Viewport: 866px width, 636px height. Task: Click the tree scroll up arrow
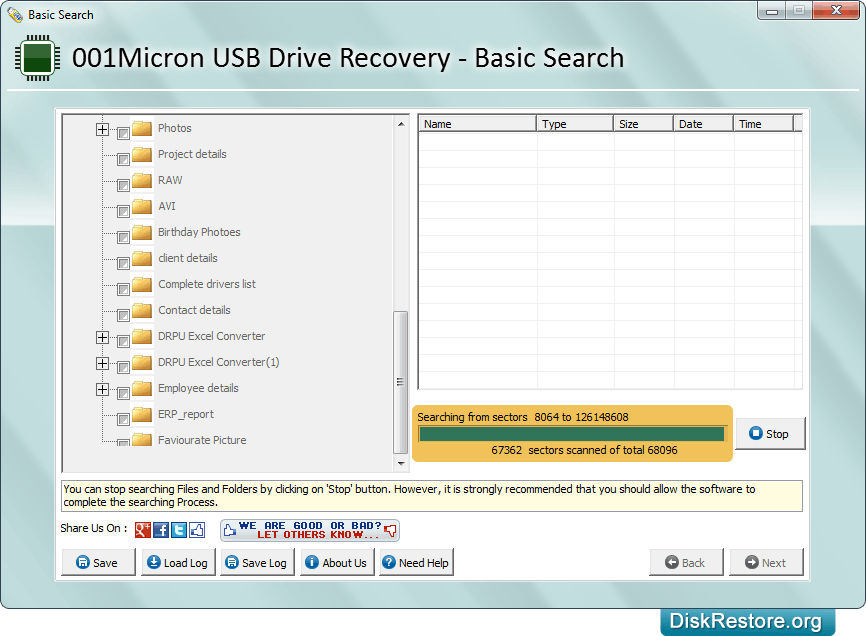pos(401,124)
